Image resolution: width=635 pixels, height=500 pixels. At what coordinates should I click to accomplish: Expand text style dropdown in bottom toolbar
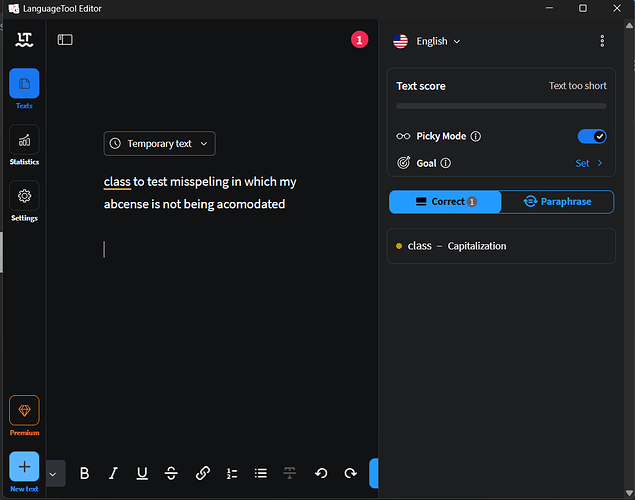[x=53, y=473]
